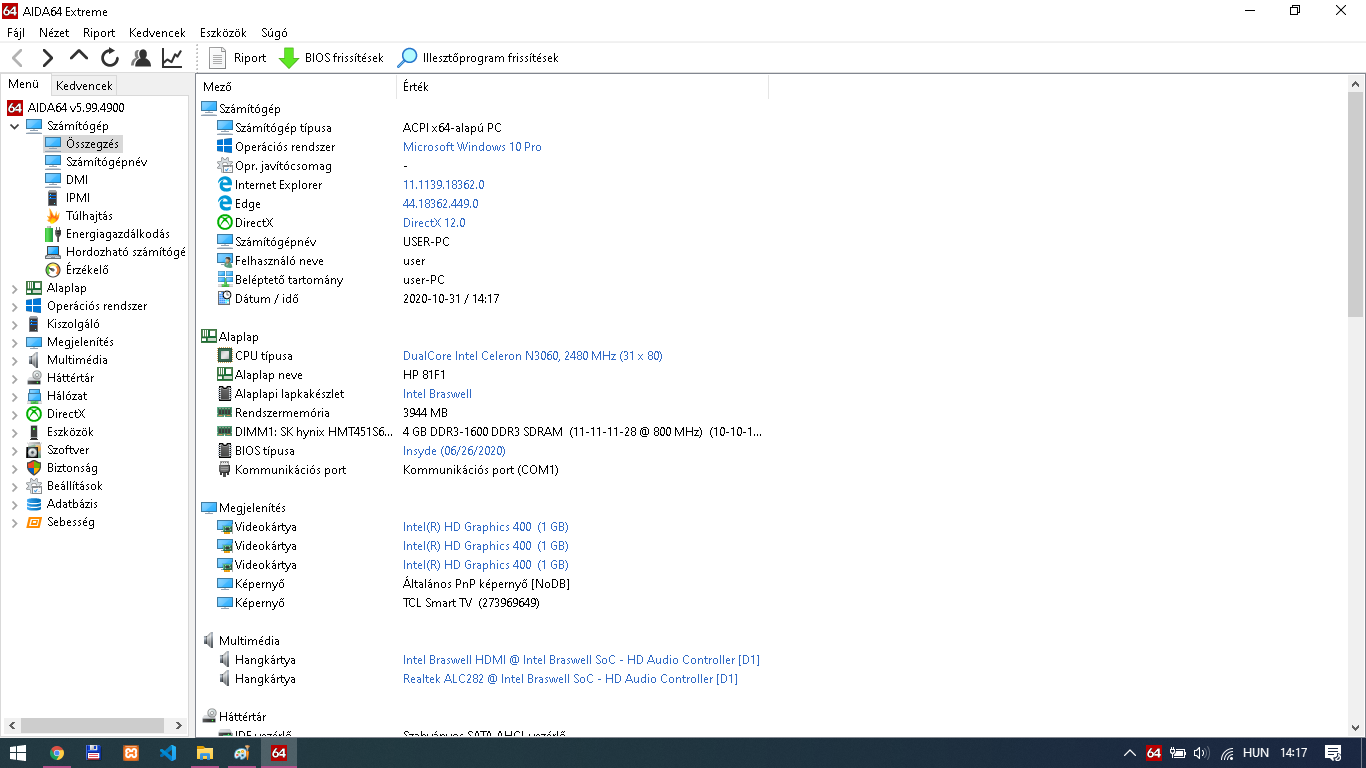
Task: Select Összegzés in the tree
Action: [x=92, y=144]
